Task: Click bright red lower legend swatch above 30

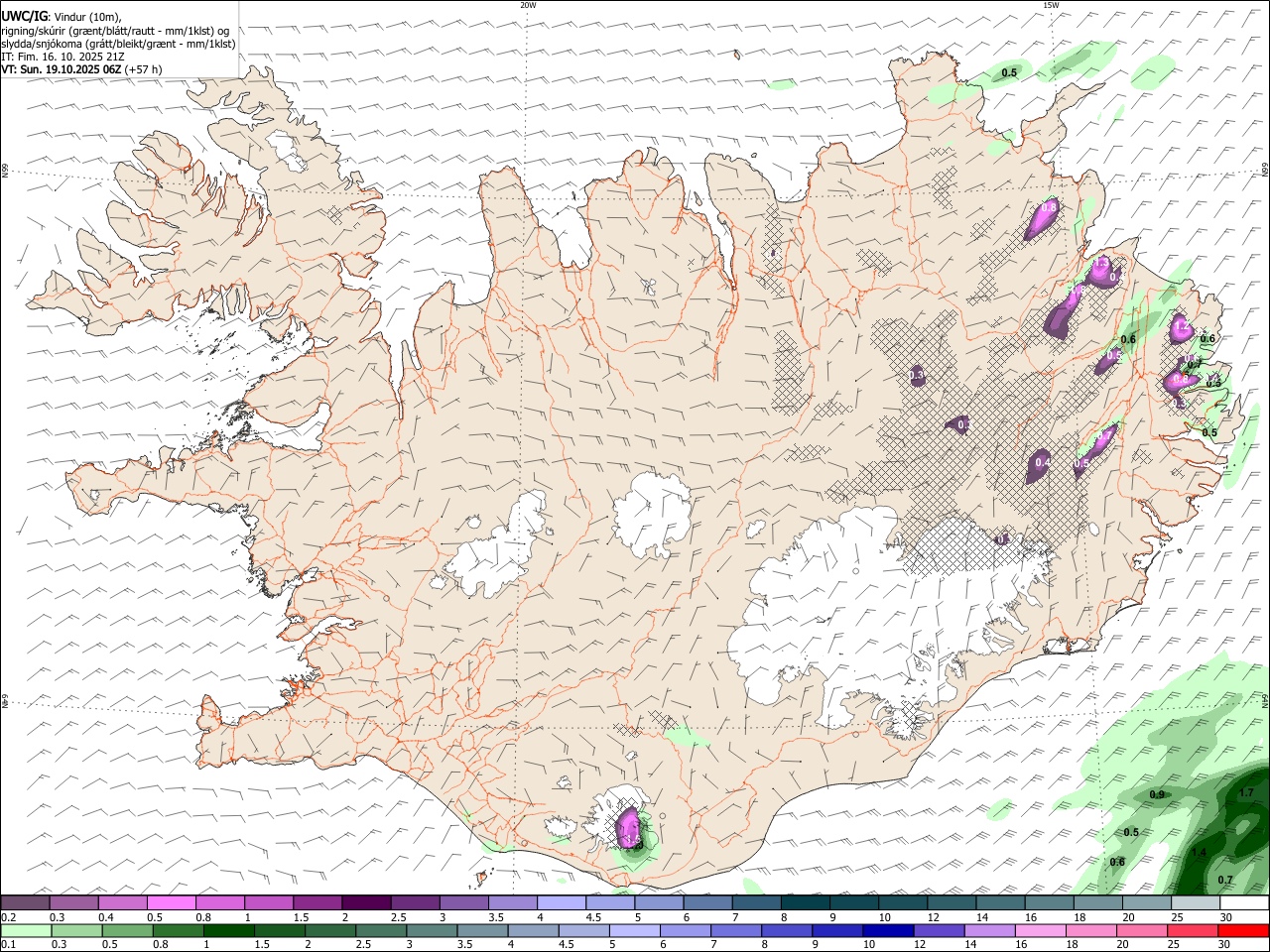Action: (x=1244, y=930)
